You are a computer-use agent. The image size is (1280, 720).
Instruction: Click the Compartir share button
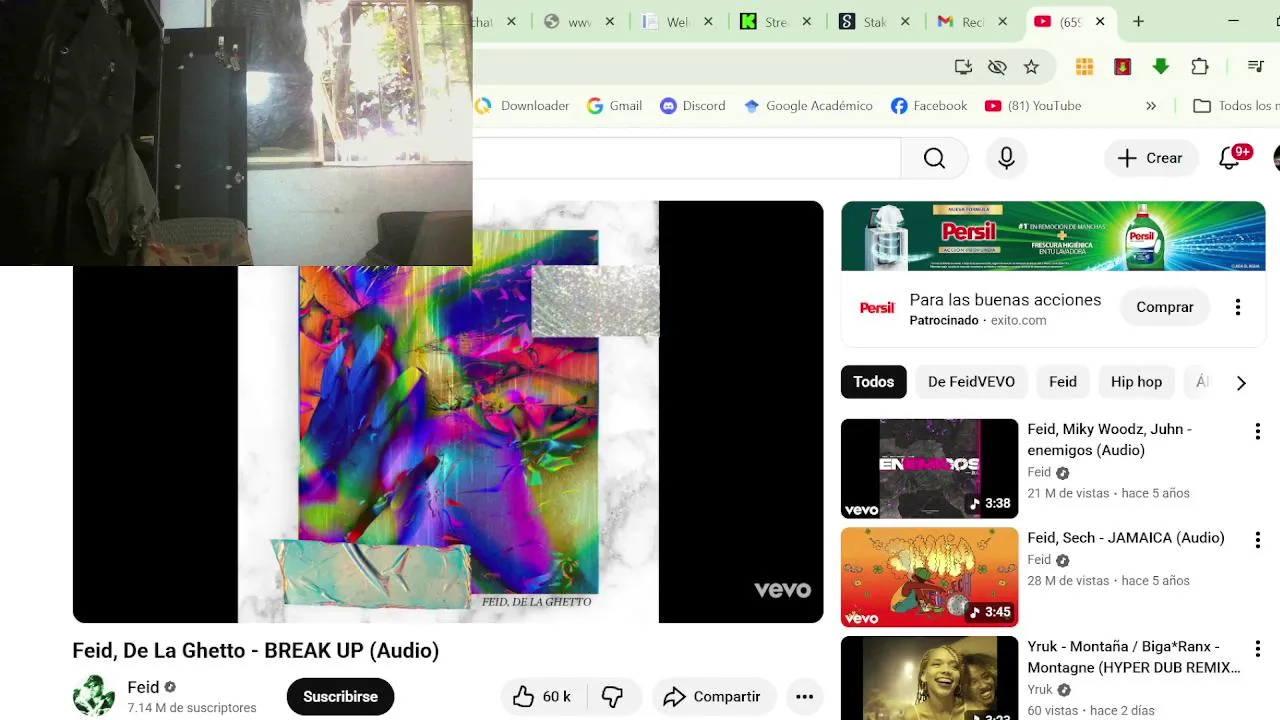point(713,697)
